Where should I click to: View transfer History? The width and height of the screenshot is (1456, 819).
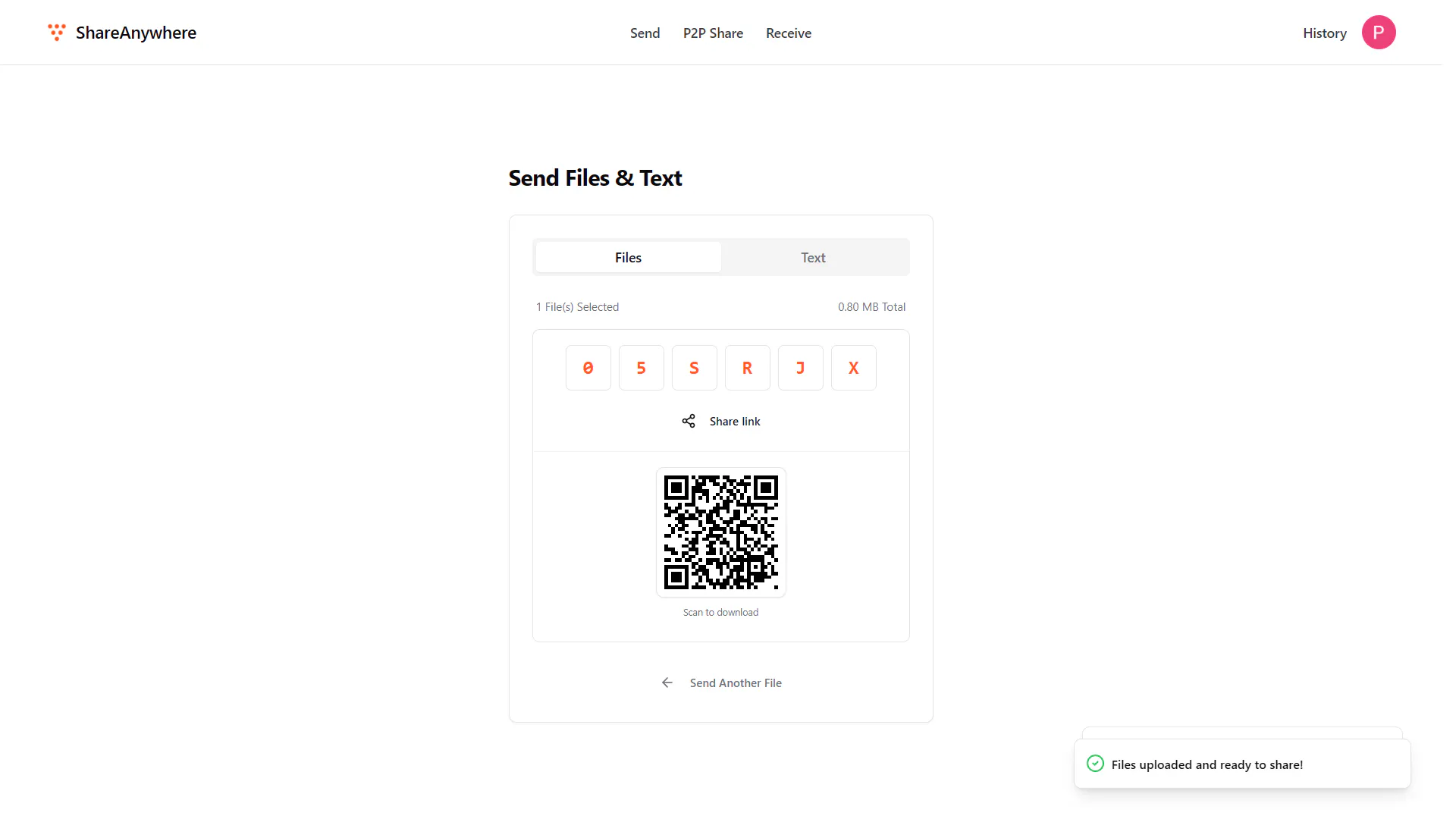click(1325, 33)
